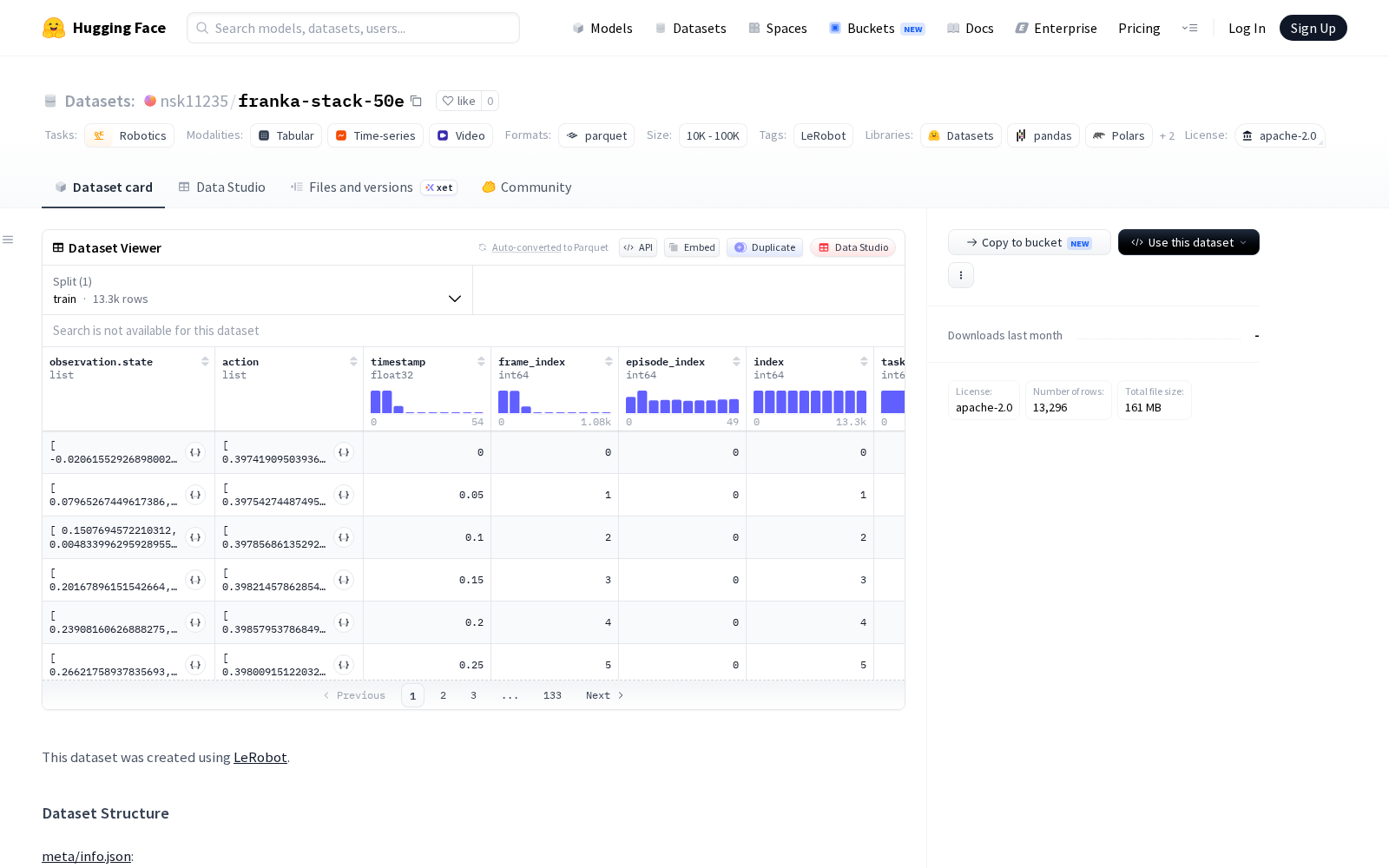
Task: Open Enterprise in the top navigation
Action: point(1057,28)
